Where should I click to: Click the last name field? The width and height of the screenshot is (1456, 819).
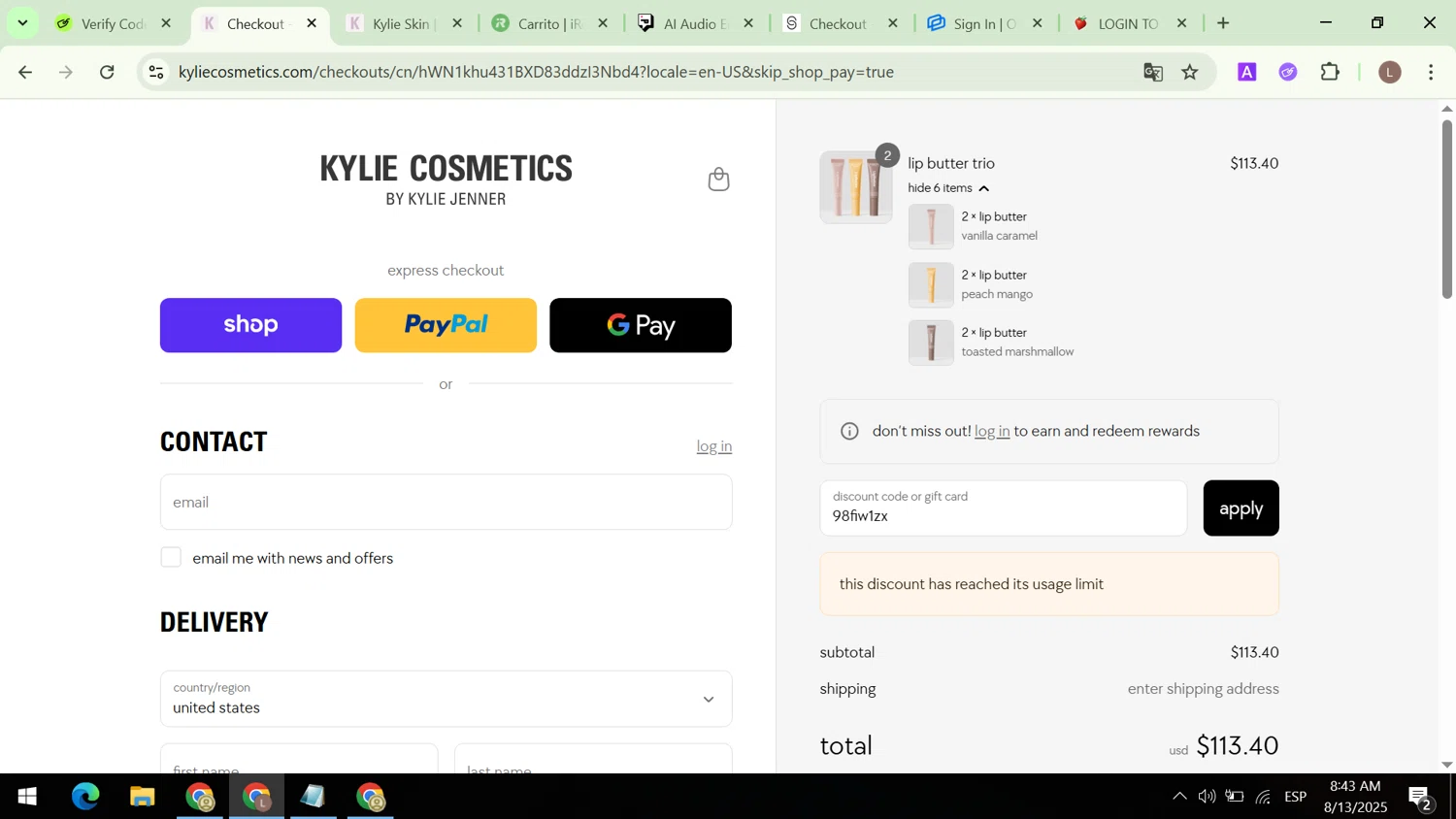pos(593,759)
